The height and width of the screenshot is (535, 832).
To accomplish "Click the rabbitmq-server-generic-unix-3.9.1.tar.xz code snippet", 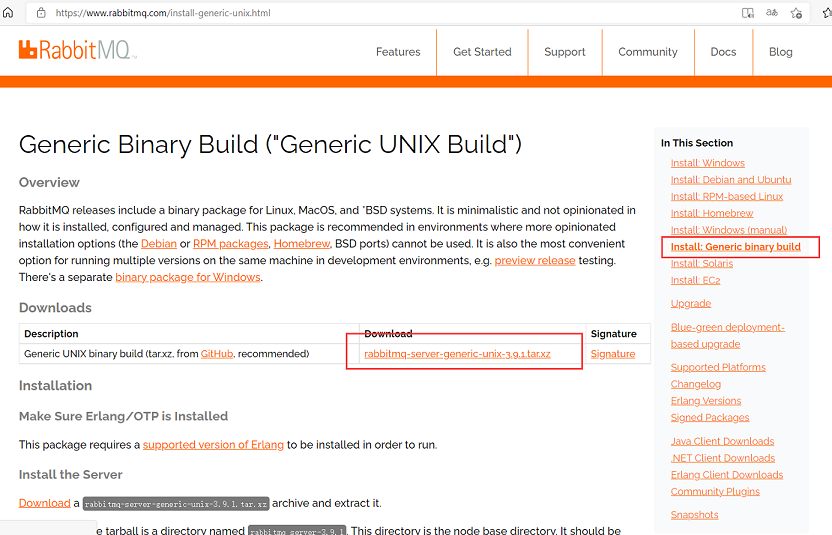I will (176, 504).
